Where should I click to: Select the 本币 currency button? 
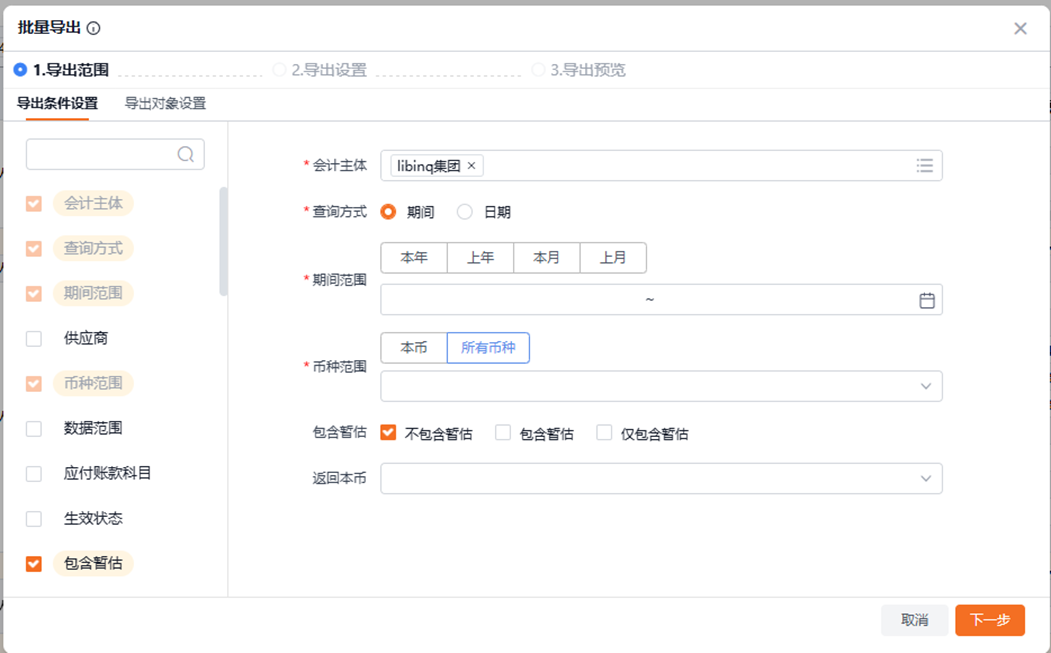pos(414,347)
